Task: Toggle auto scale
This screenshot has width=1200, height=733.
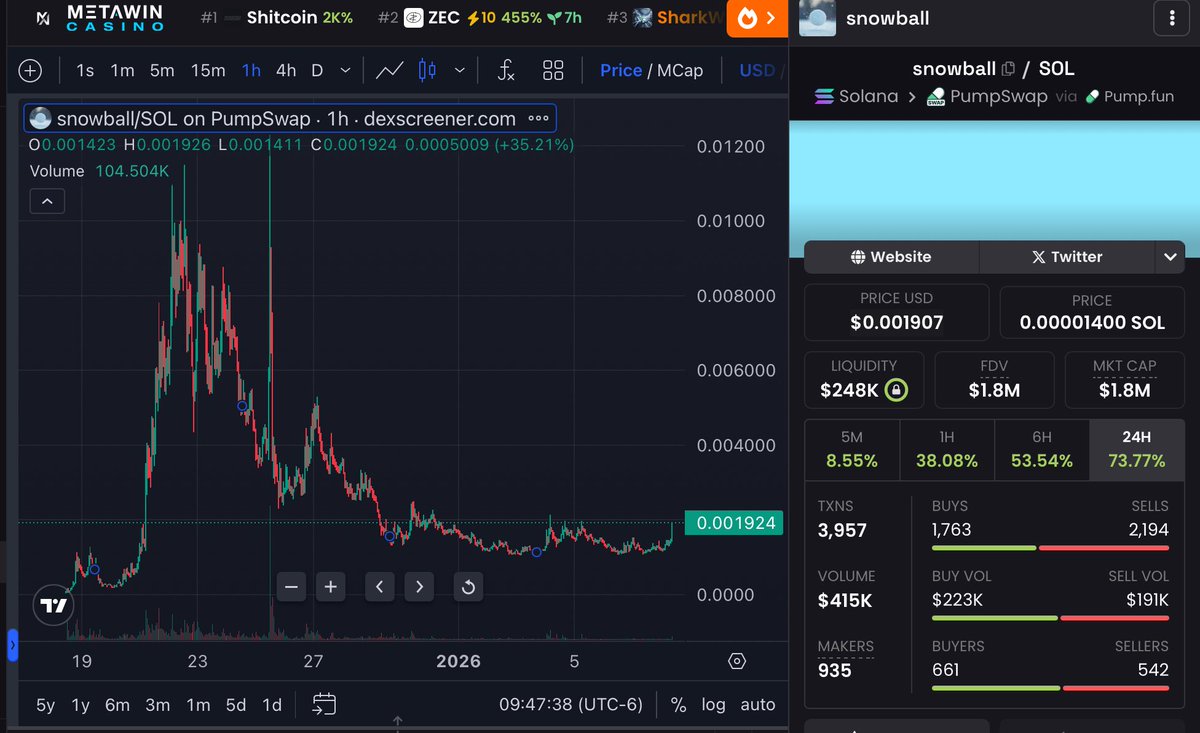Action: (x=758, y=705)
